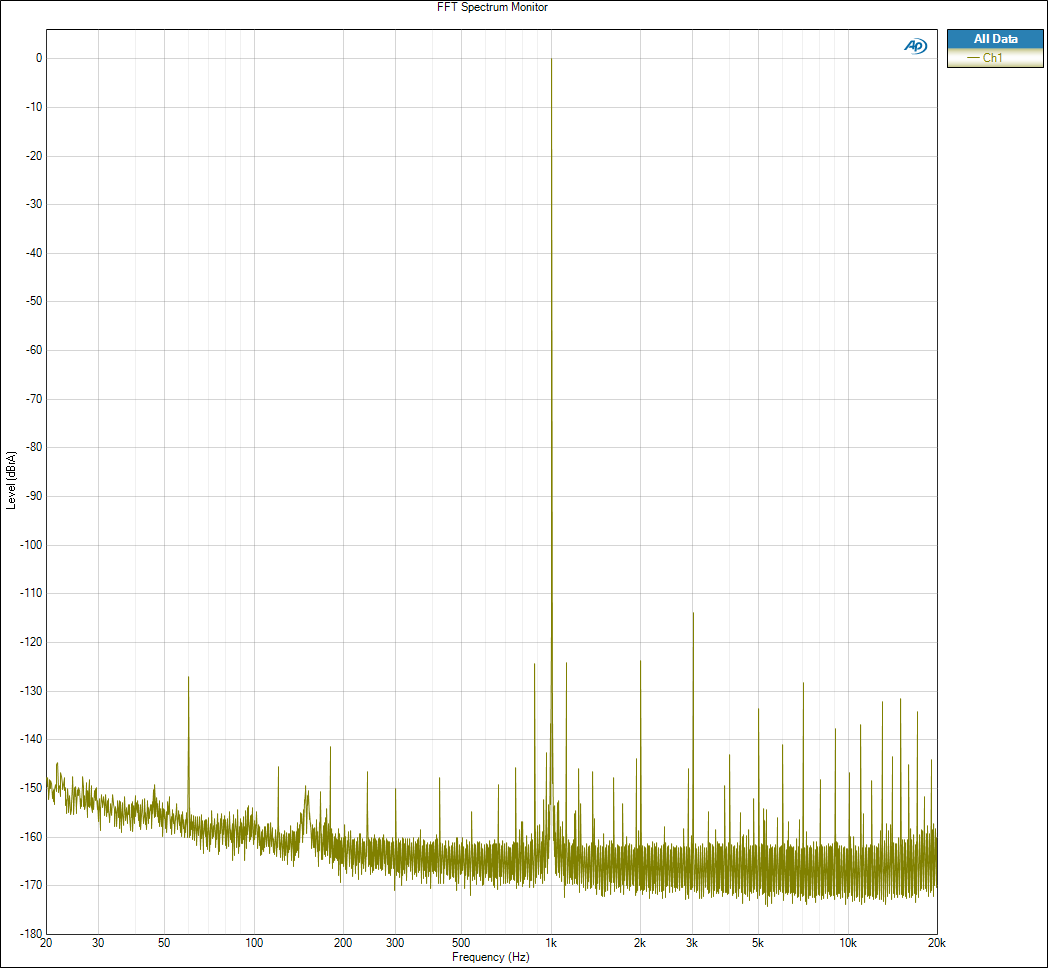Click the 500 frequency axis tick label
Viewport: 1048px width, 968px height.
coord(461,943)
